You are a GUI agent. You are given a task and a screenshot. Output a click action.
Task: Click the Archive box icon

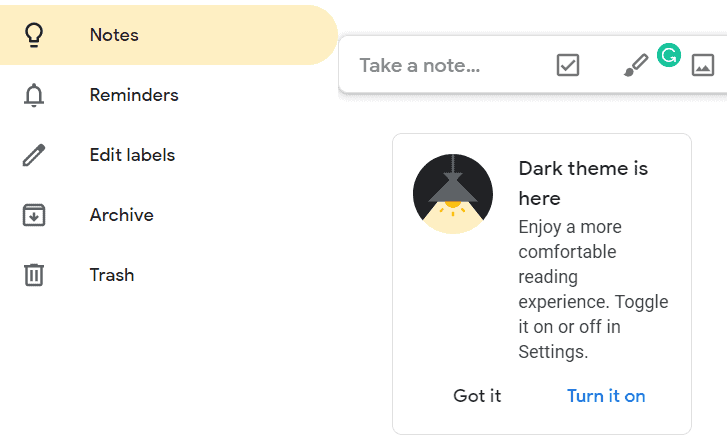(x=34, y=215)
